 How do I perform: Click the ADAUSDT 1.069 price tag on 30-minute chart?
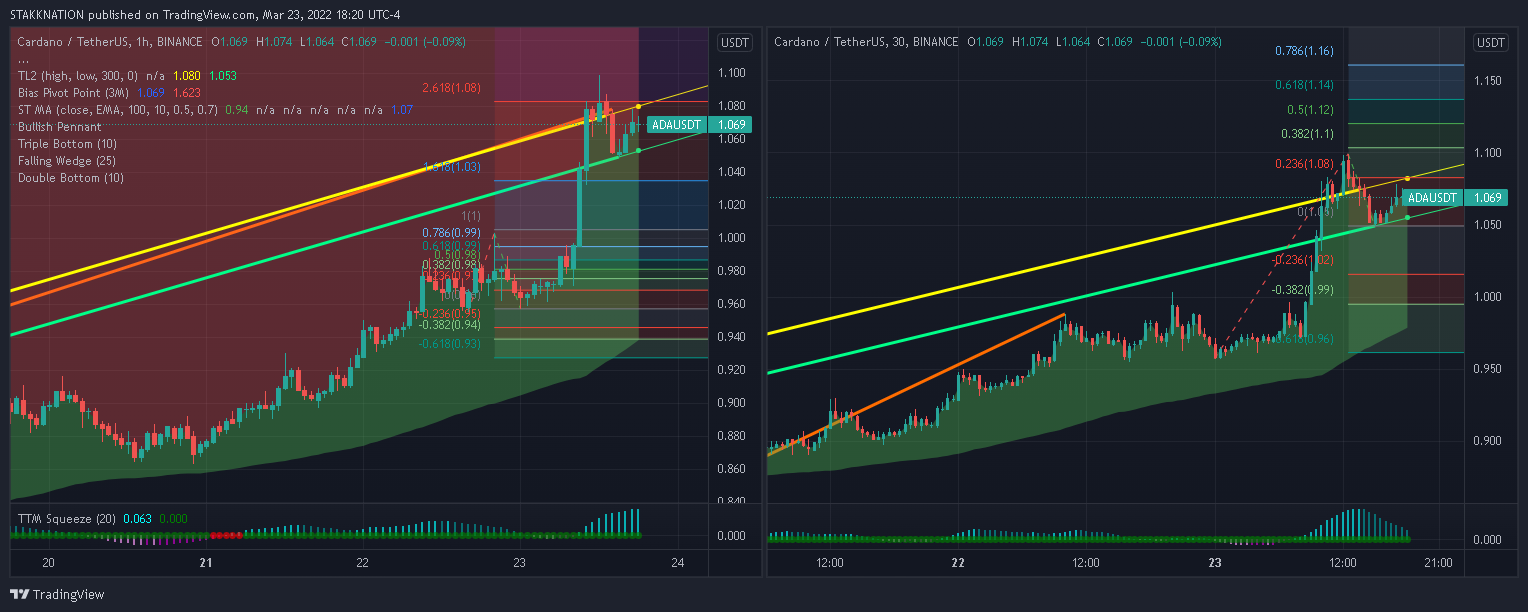tap(1455, 198)
